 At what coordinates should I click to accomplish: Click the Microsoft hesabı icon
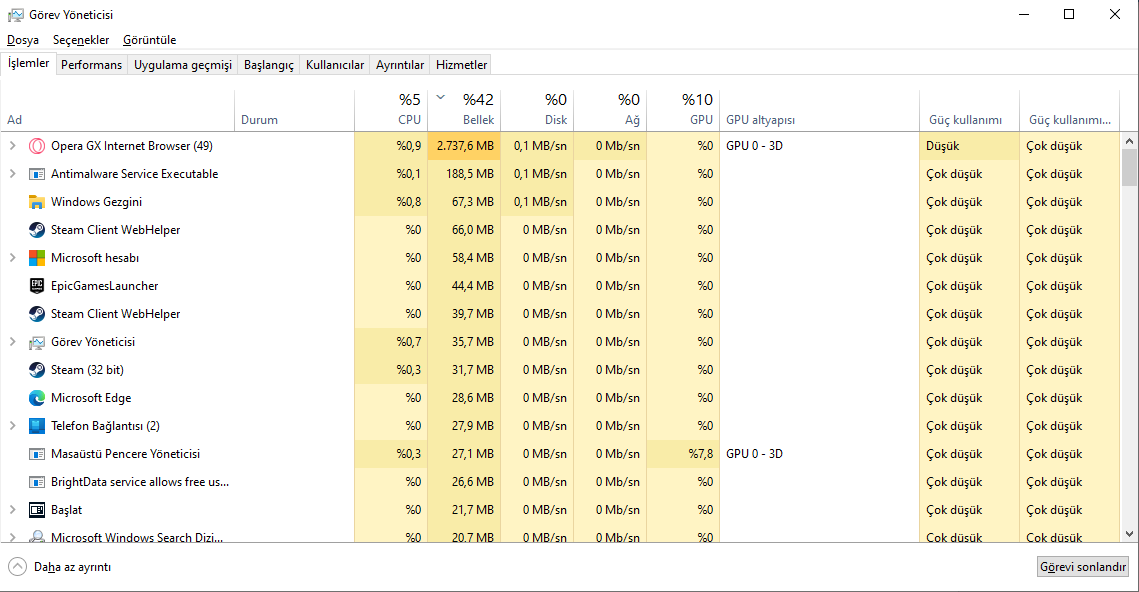point(37,258)
